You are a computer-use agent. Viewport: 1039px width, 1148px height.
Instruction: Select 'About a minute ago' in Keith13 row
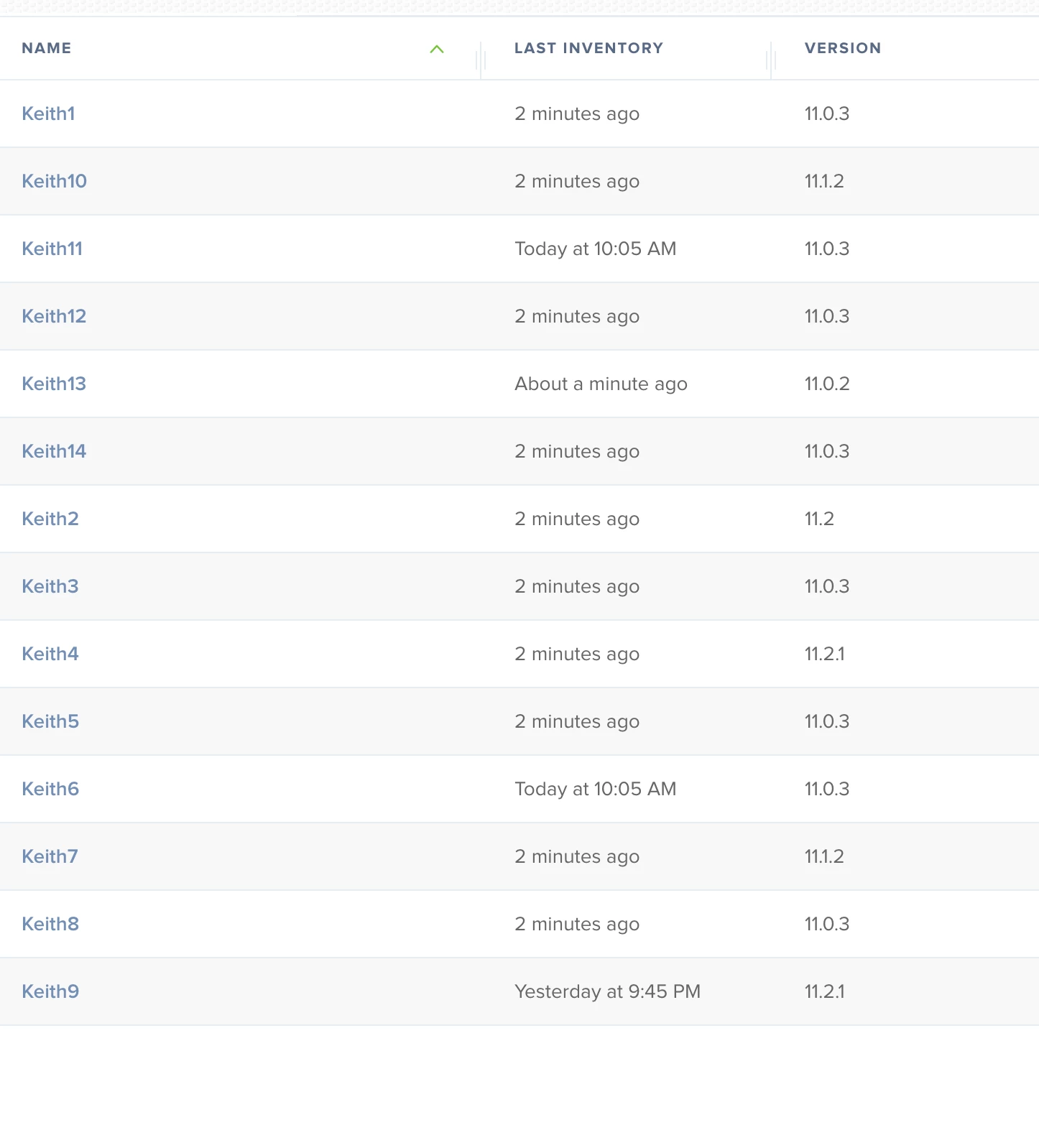pos(601,384)
